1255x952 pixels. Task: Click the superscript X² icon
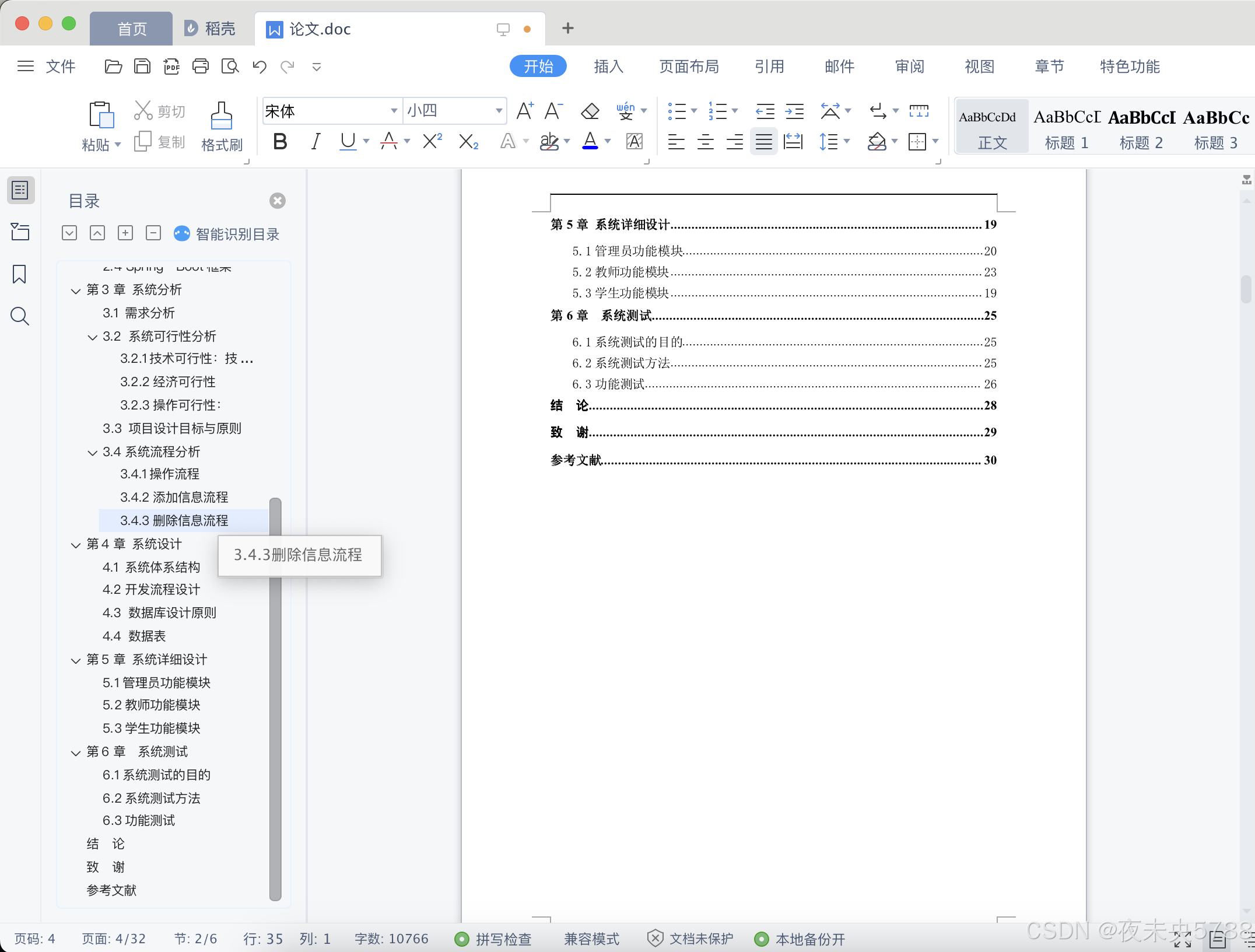click(432, 142)
